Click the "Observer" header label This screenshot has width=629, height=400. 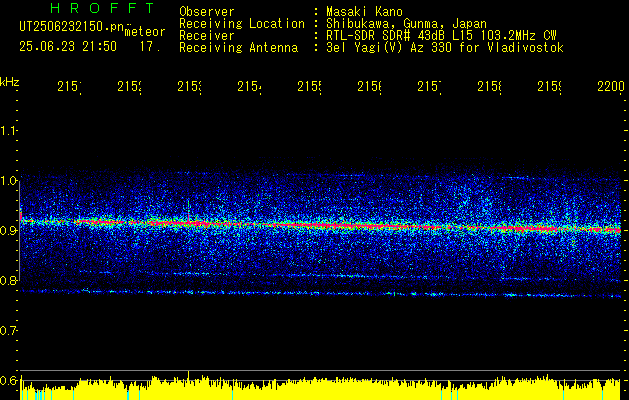[207, 12]
